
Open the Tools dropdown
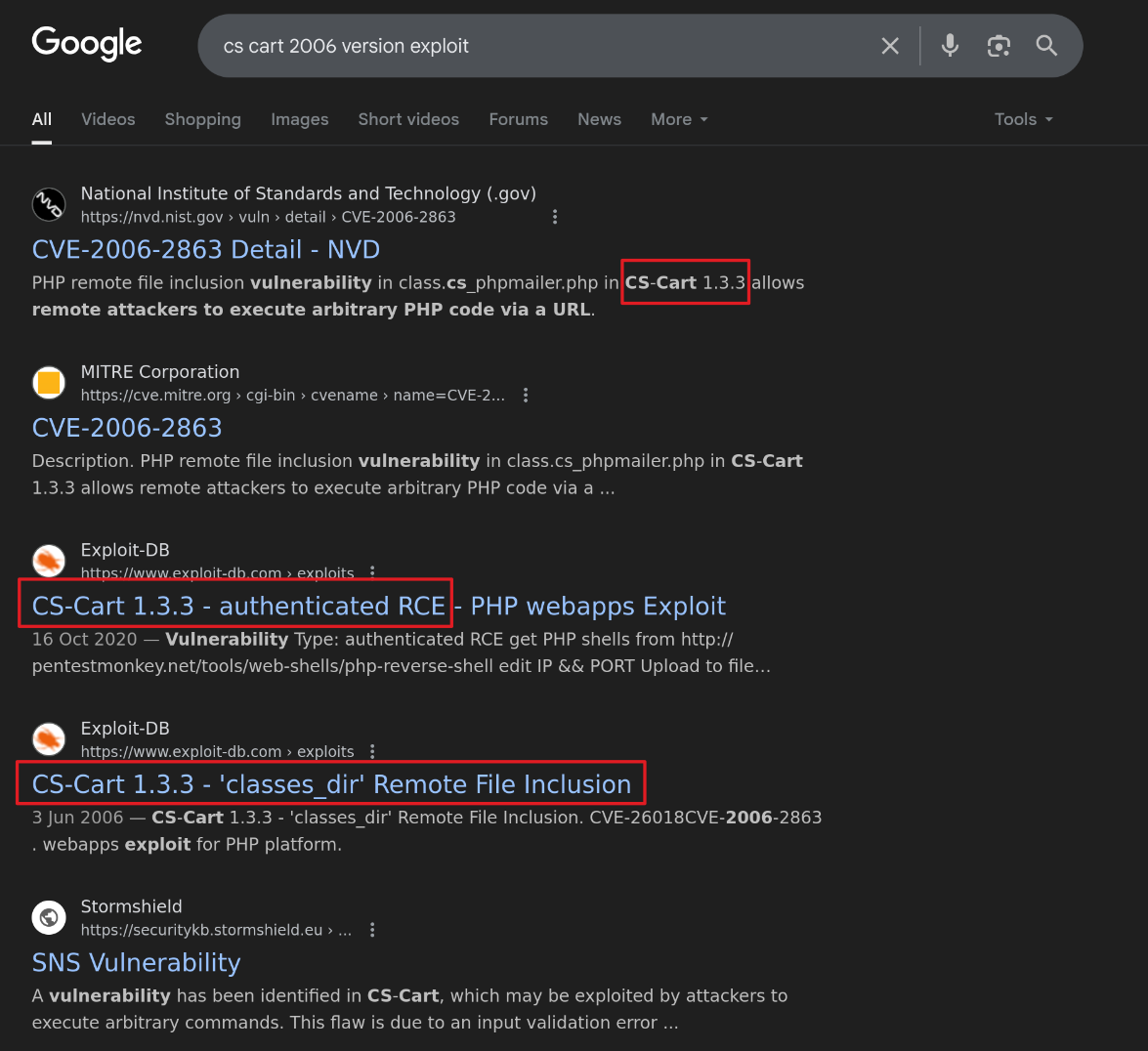tap(1023, 119)
